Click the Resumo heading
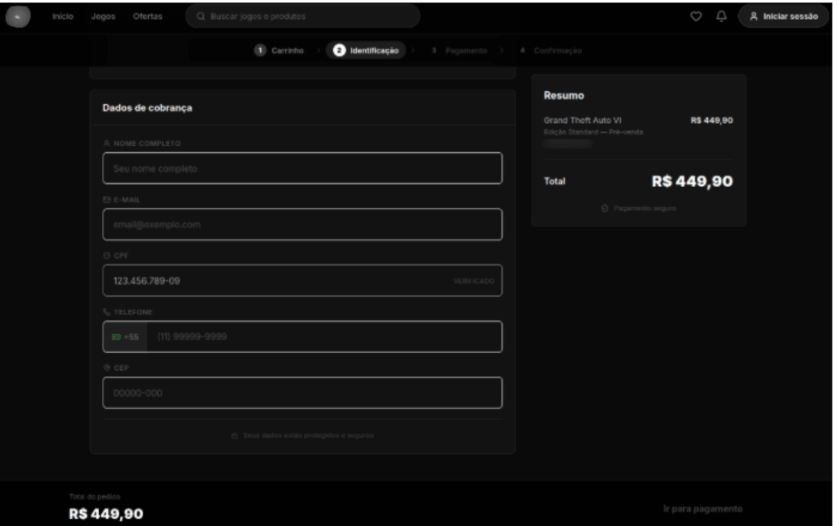This screenshot has height=526, width=837. coord(564,96)
